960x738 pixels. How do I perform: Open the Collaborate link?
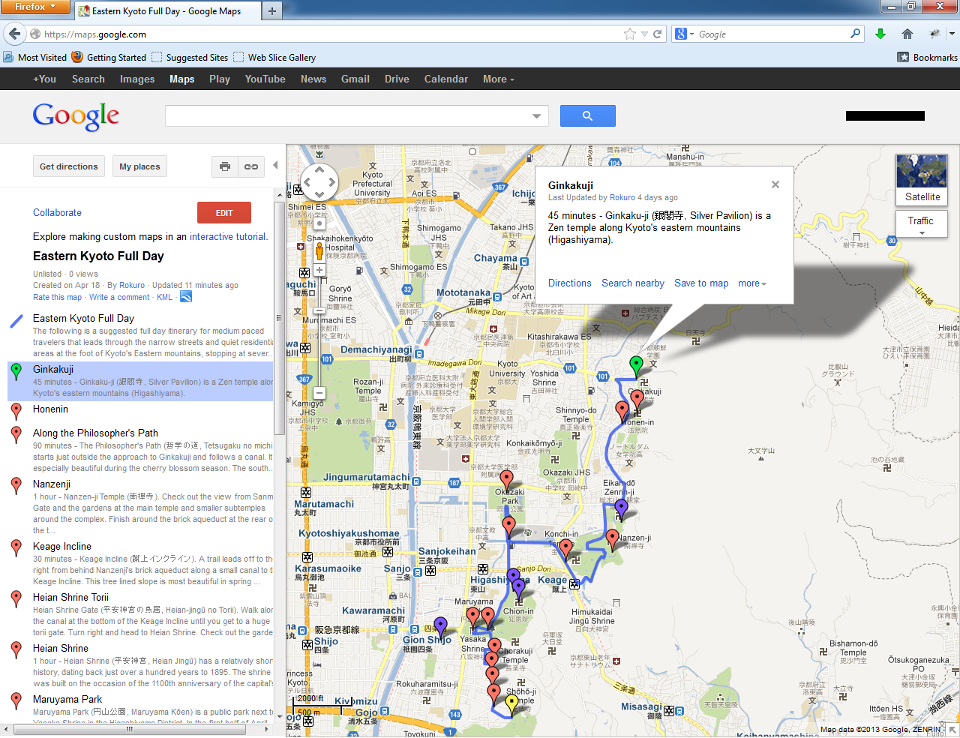[x=57, y=213]
